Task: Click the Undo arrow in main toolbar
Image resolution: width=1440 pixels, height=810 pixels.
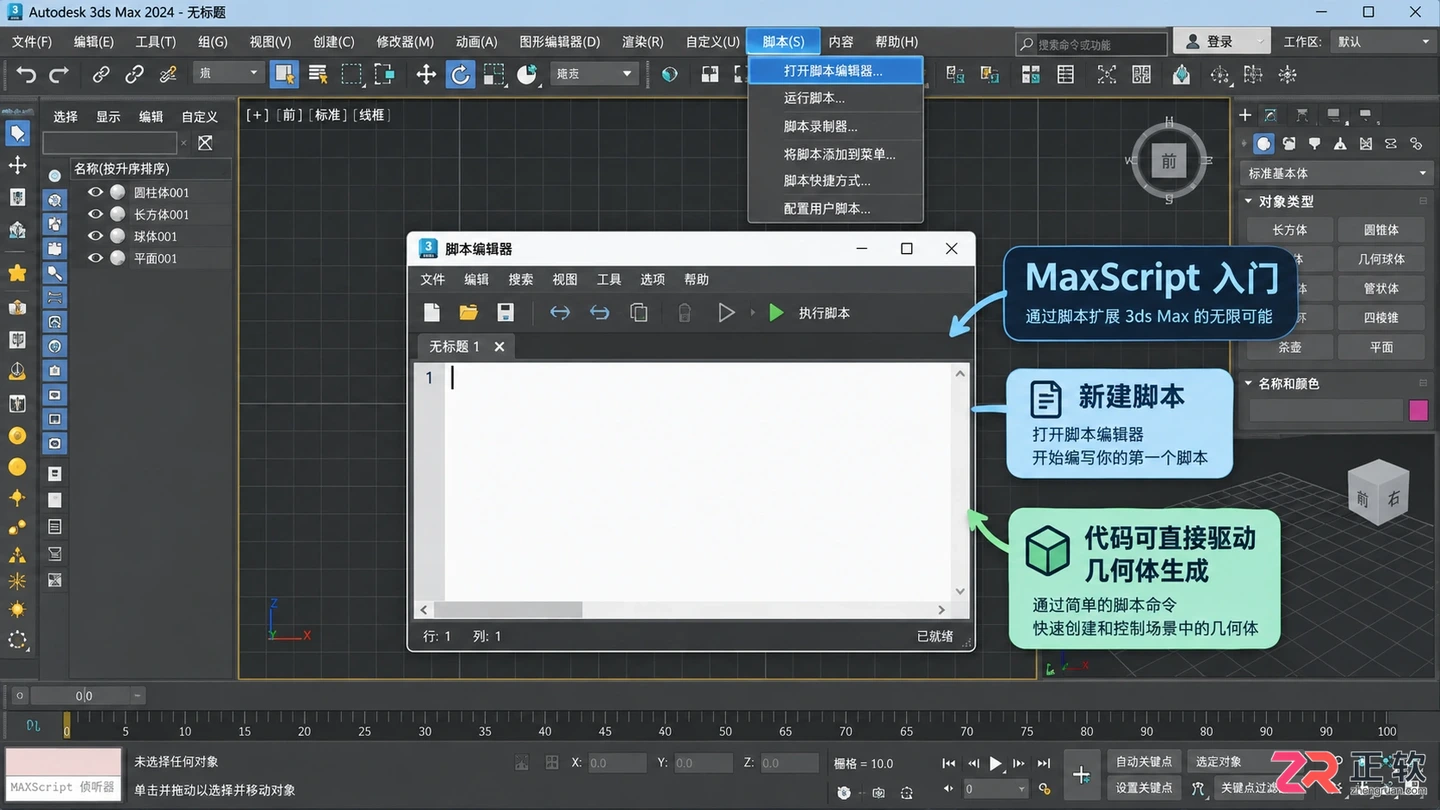Action: (x=26, y=74)
